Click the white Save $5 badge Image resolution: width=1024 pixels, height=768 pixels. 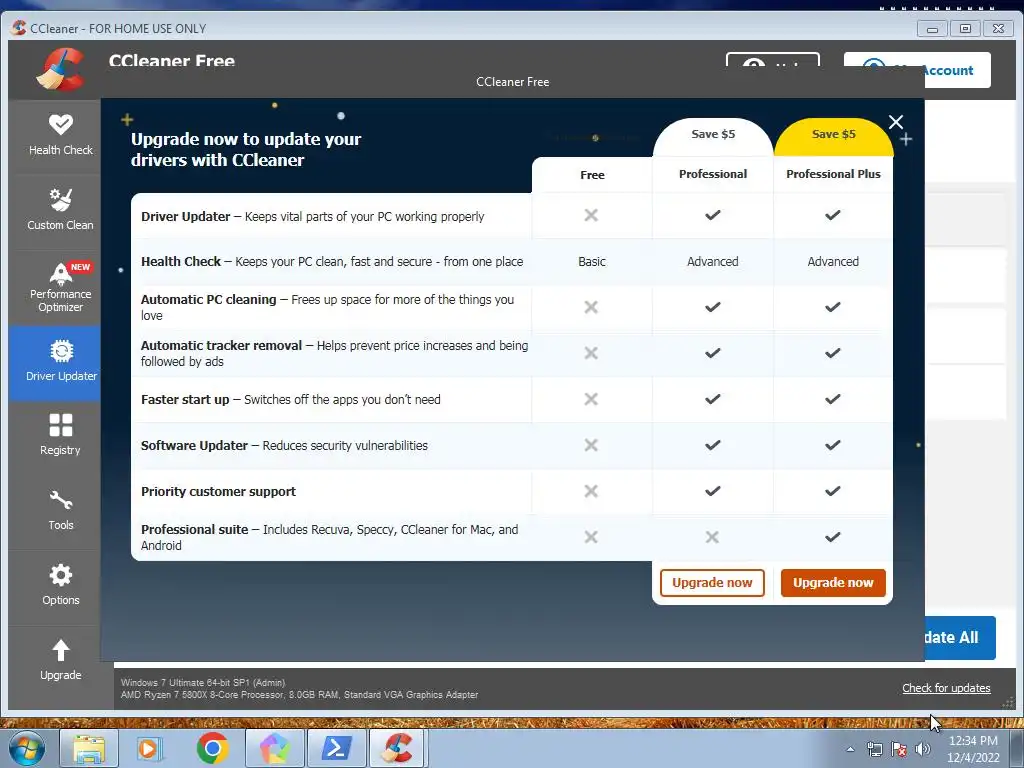coord(712,134)
